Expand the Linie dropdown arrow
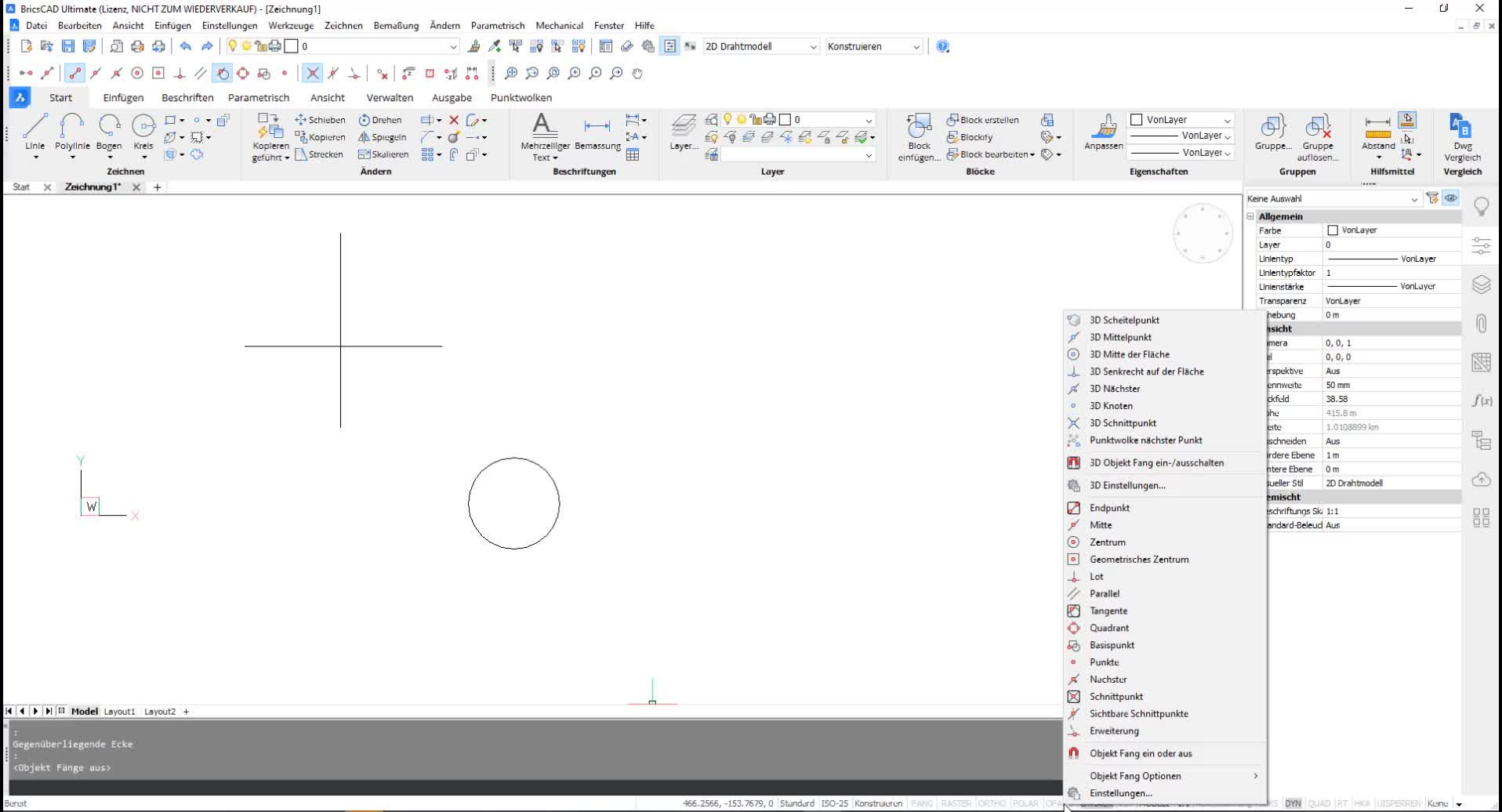This screenshot has height=812, width=1502. (x=35, y=158)
